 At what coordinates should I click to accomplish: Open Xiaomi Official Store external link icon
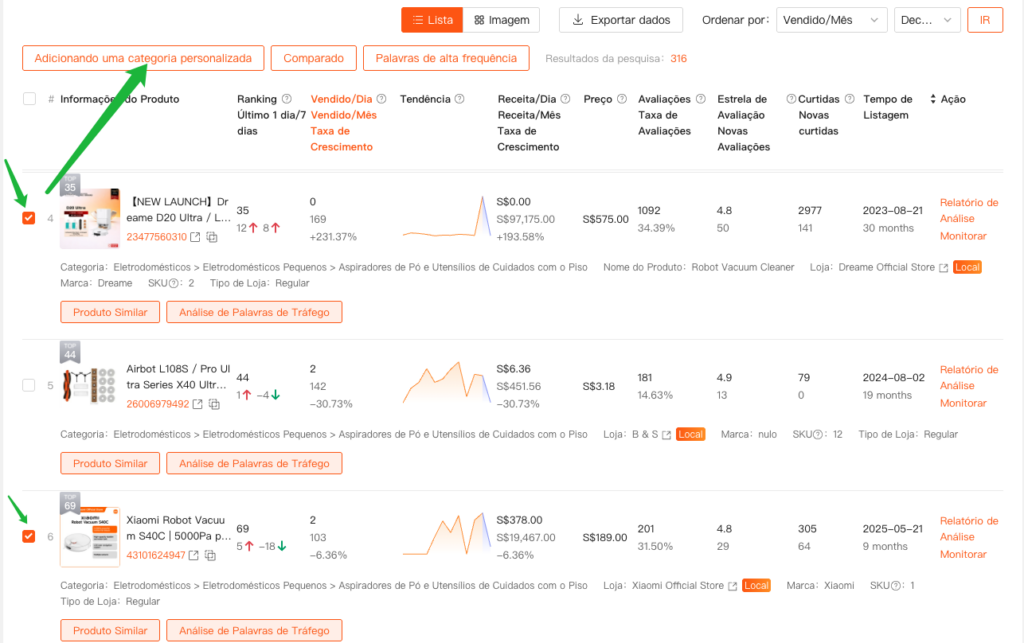(733, 586)
